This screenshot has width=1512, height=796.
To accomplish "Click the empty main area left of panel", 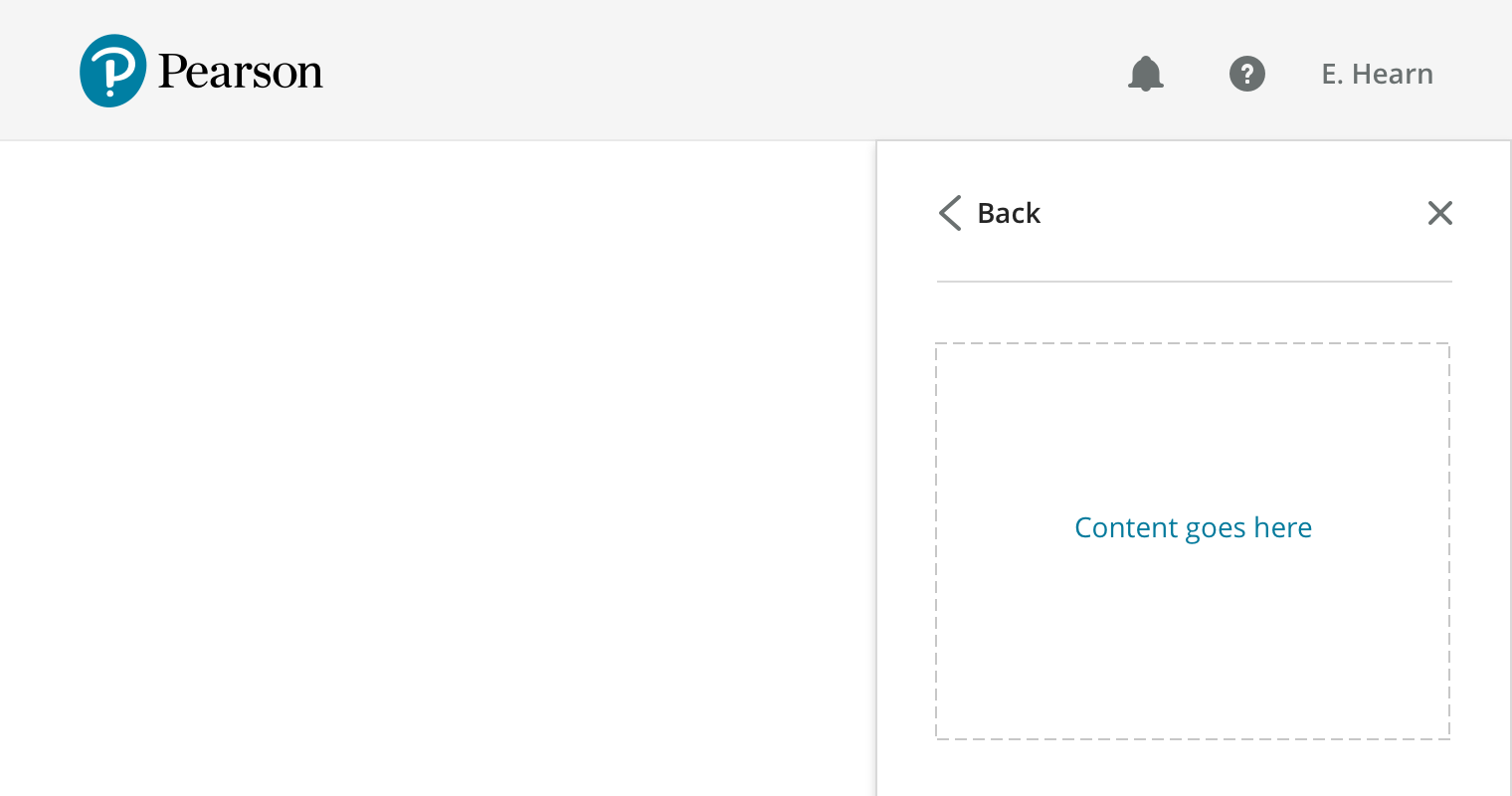I will click(438, 468).
